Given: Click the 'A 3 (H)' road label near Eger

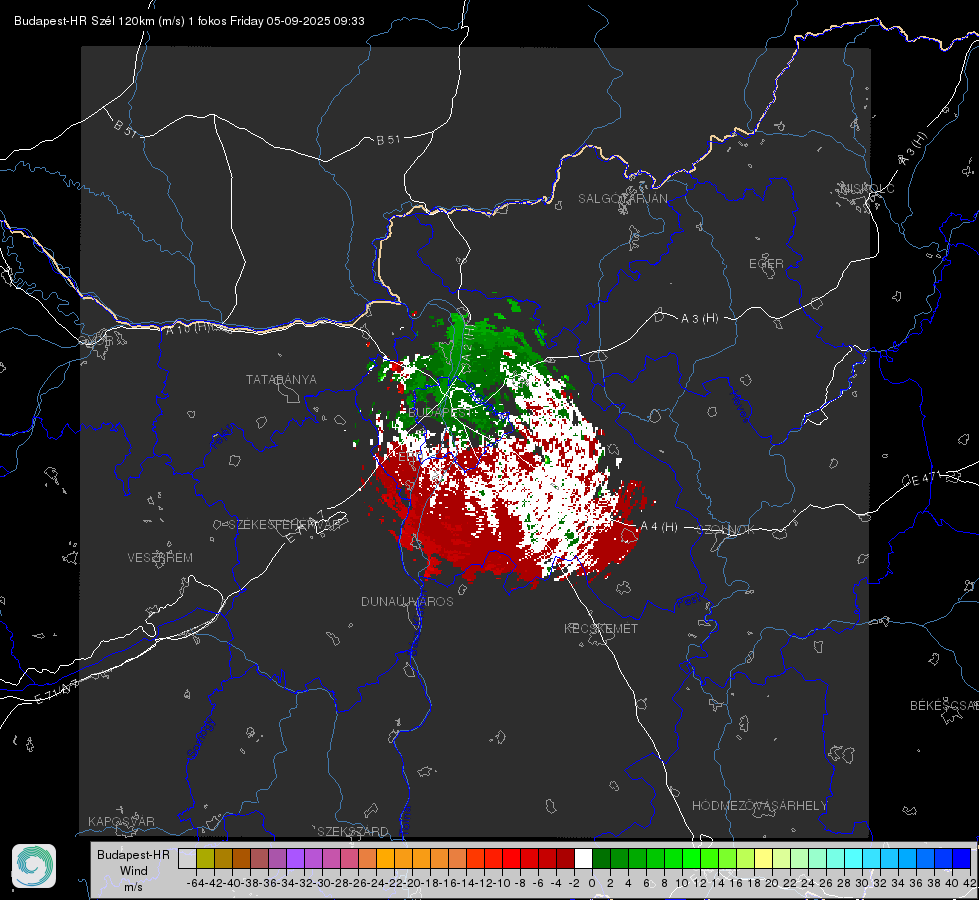Looking at the screenshot, I should 699,319.
